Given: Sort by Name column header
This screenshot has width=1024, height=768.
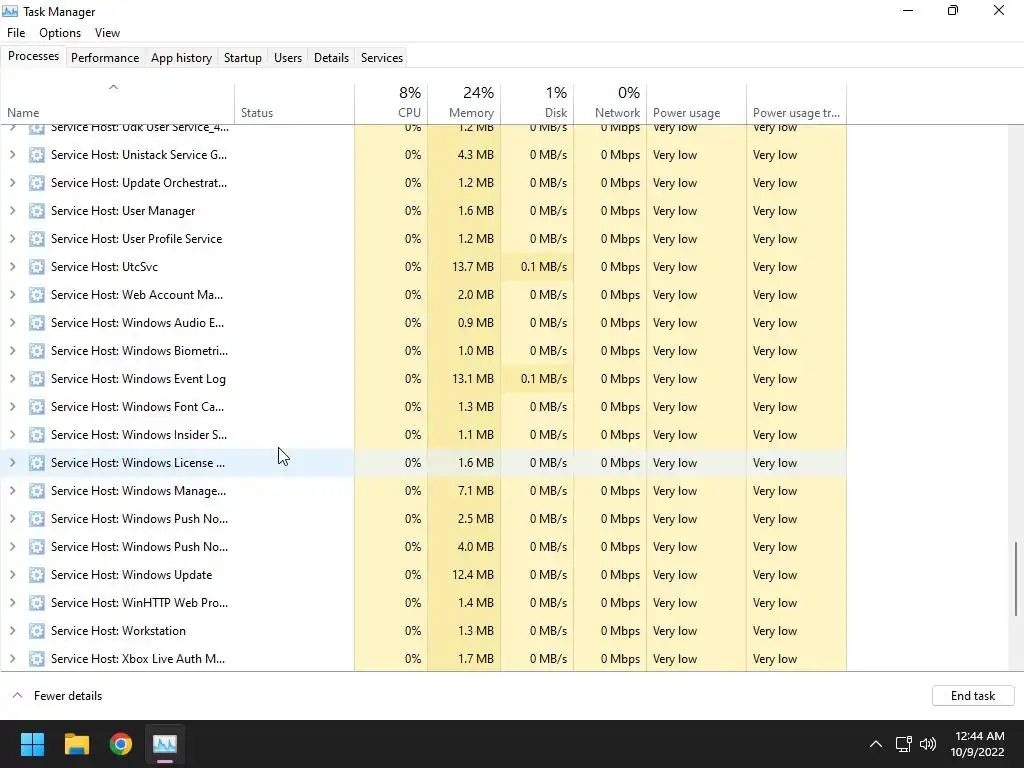Looking at the screenshot, I should 118,104.
